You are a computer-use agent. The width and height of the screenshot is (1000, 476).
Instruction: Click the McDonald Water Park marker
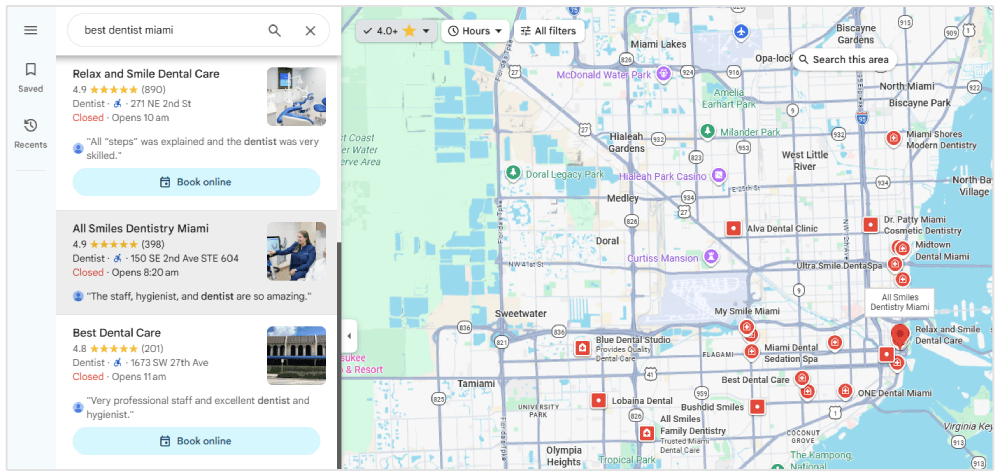pyautogui.click(x=664, y=74)
